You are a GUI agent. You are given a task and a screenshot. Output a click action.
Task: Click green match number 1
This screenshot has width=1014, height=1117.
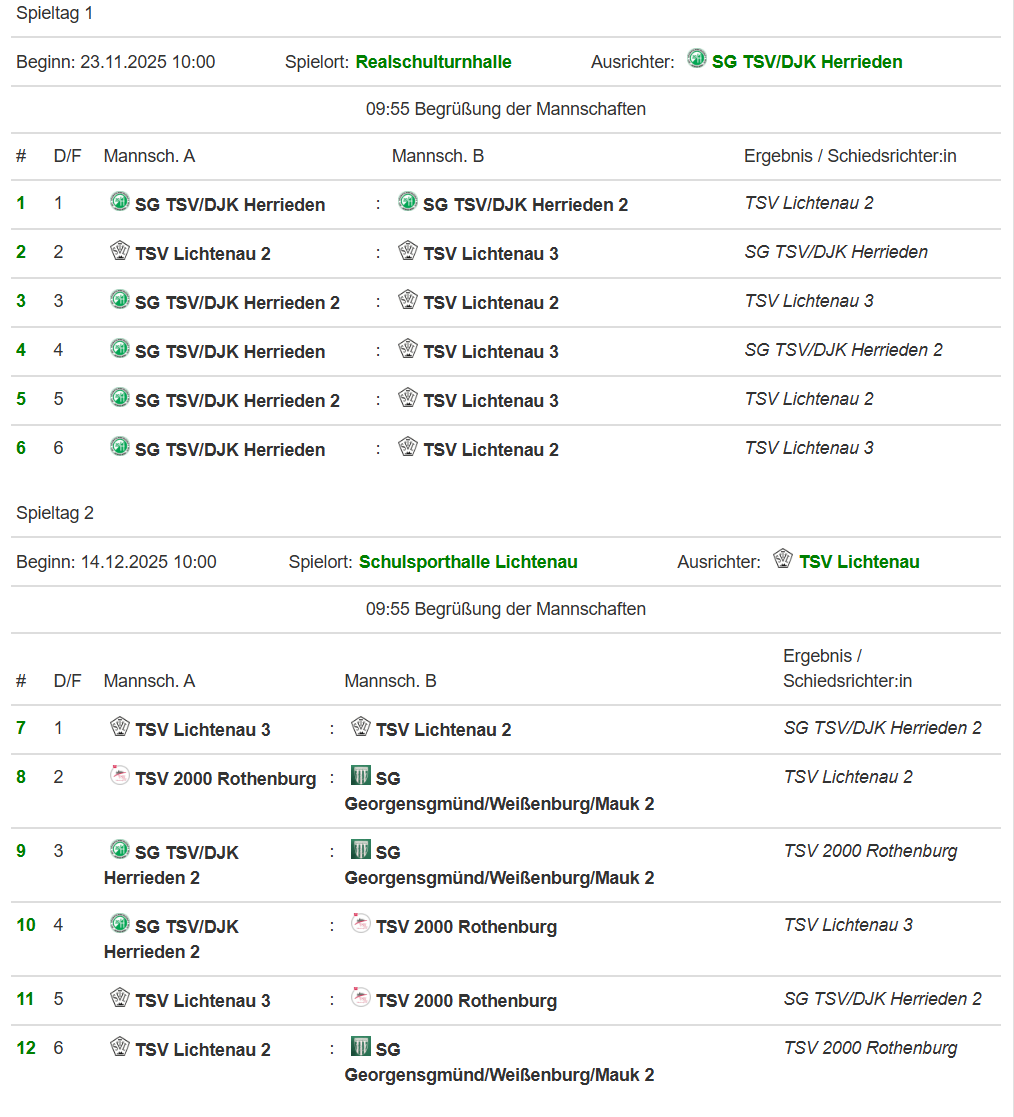21,203
